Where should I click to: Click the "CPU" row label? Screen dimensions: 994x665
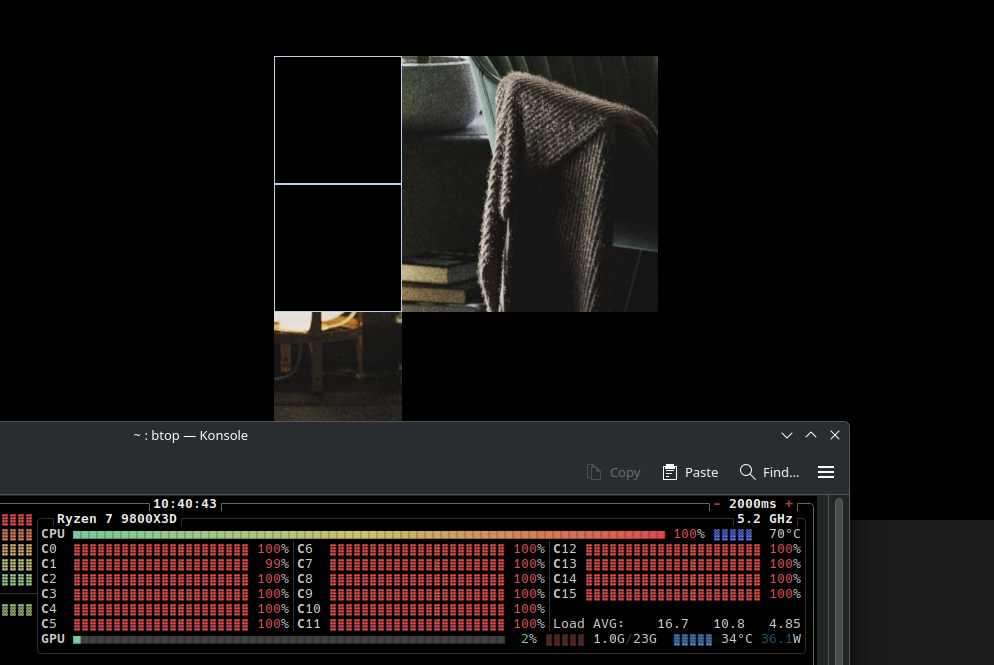[x=53, y=534]
